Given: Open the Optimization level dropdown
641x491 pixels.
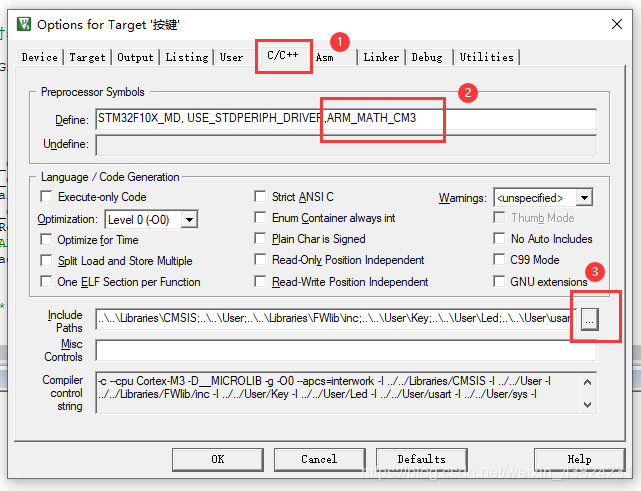Looking at the screenshot, I should coord(189,220).
